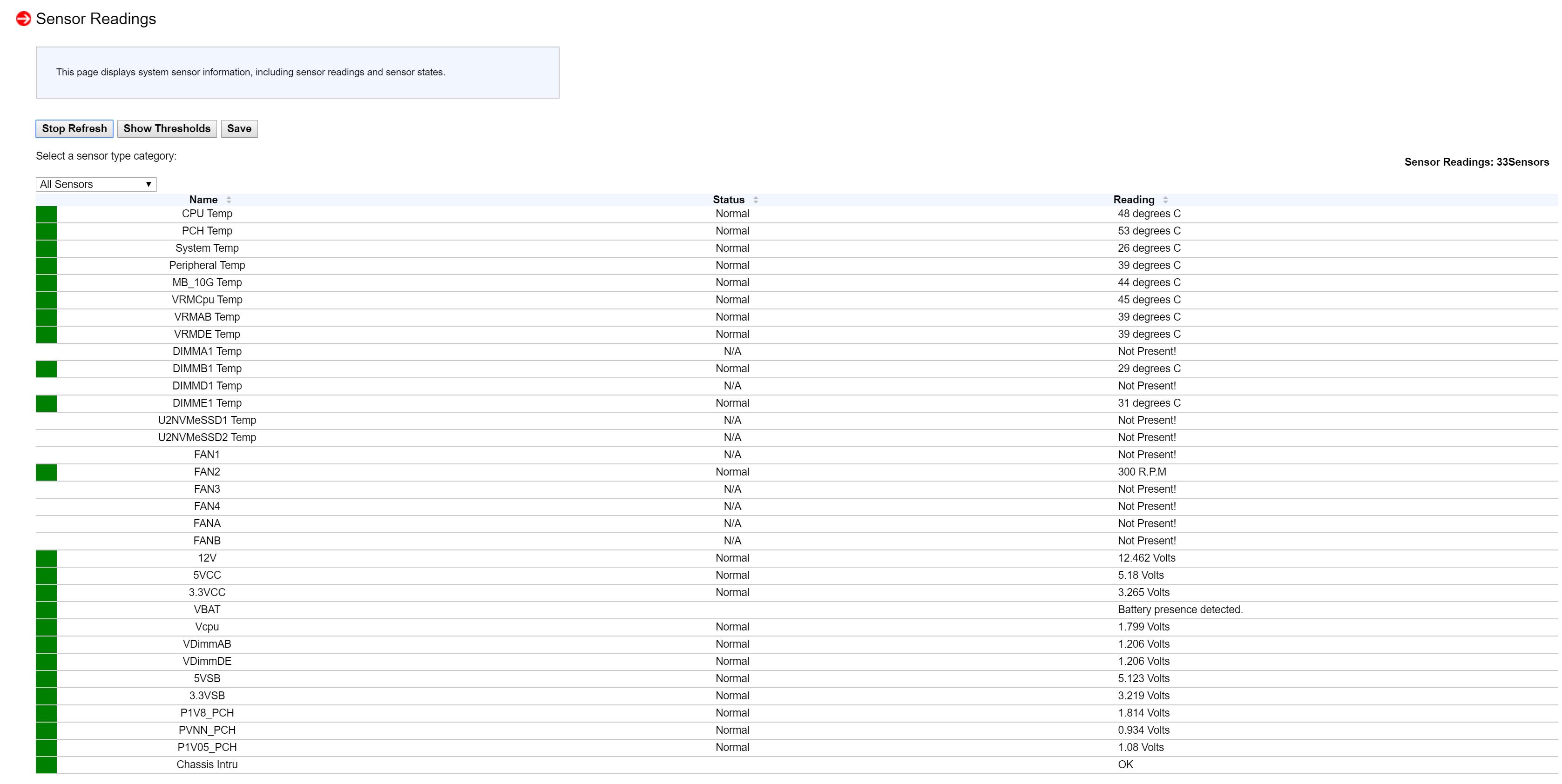The image size is (1562, 784).
Task: Click the Status column sort arrows
Action: point(756,200)
